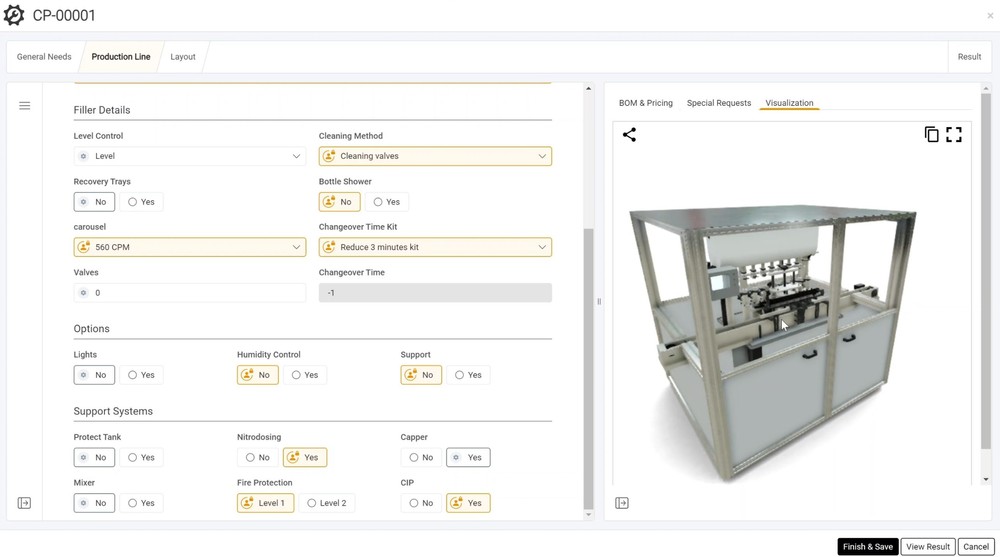
Task: Click the Finish & Save button
Action: point(867,547)
